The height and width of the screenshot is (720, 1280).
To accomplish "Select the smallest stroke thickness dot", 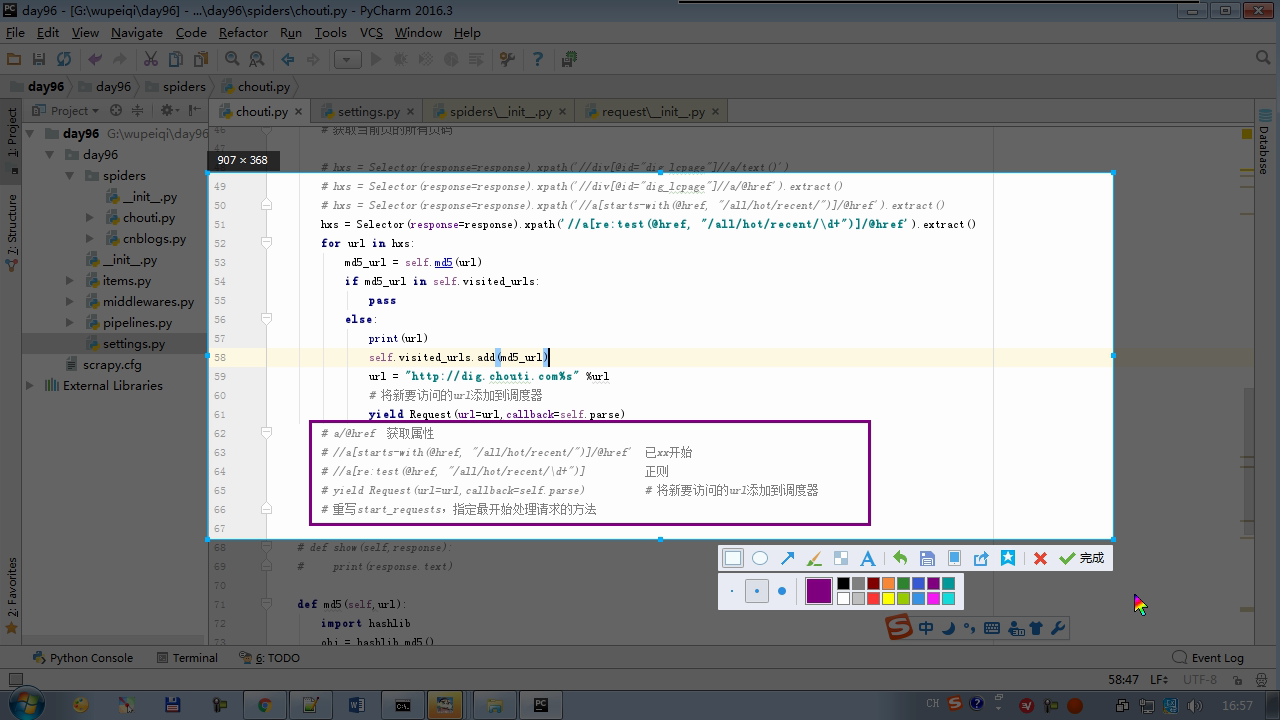I will click(732, 591).
